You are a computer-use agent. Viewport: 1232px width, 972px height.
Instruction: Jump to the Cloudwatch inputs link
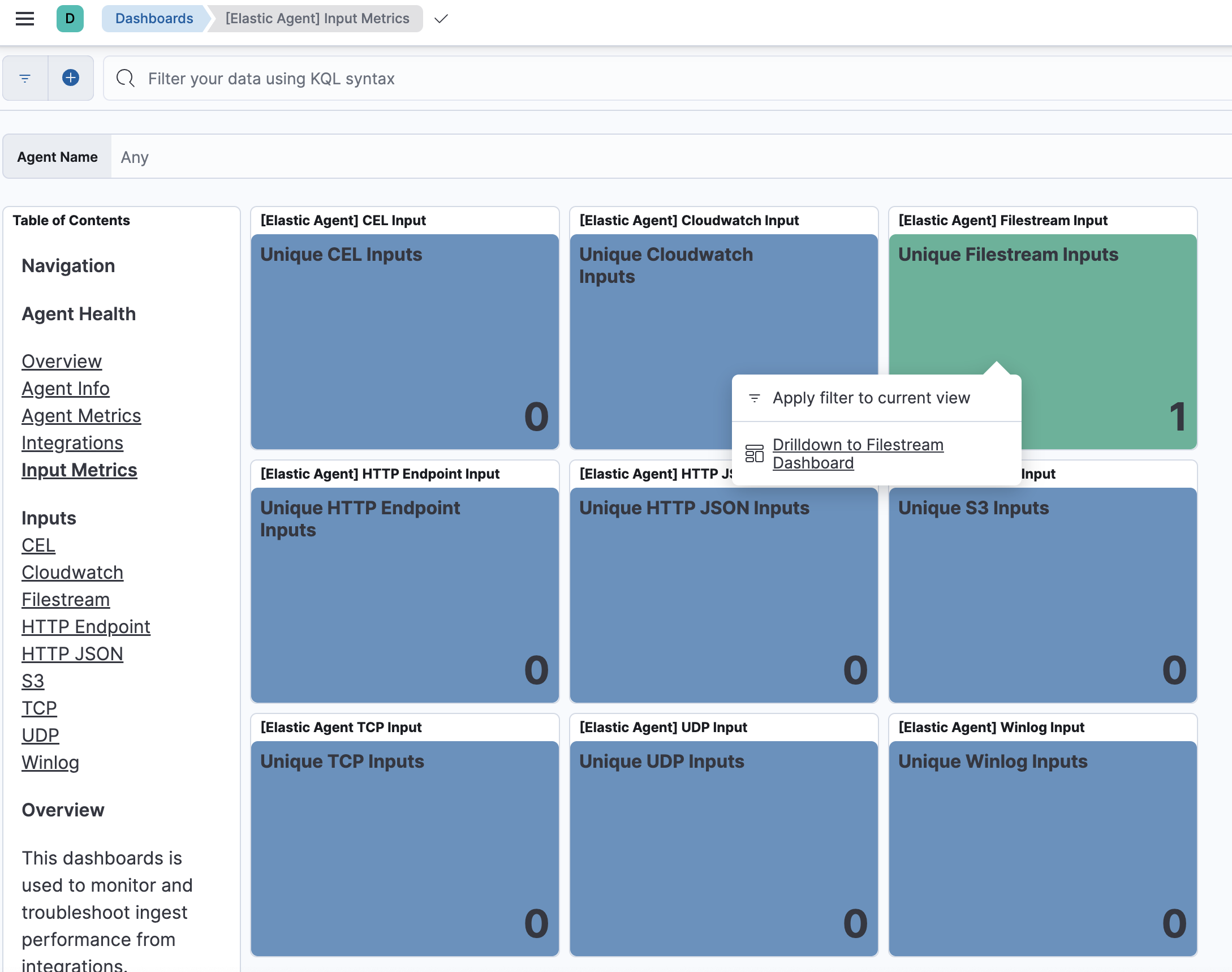(x=72, y=572)
